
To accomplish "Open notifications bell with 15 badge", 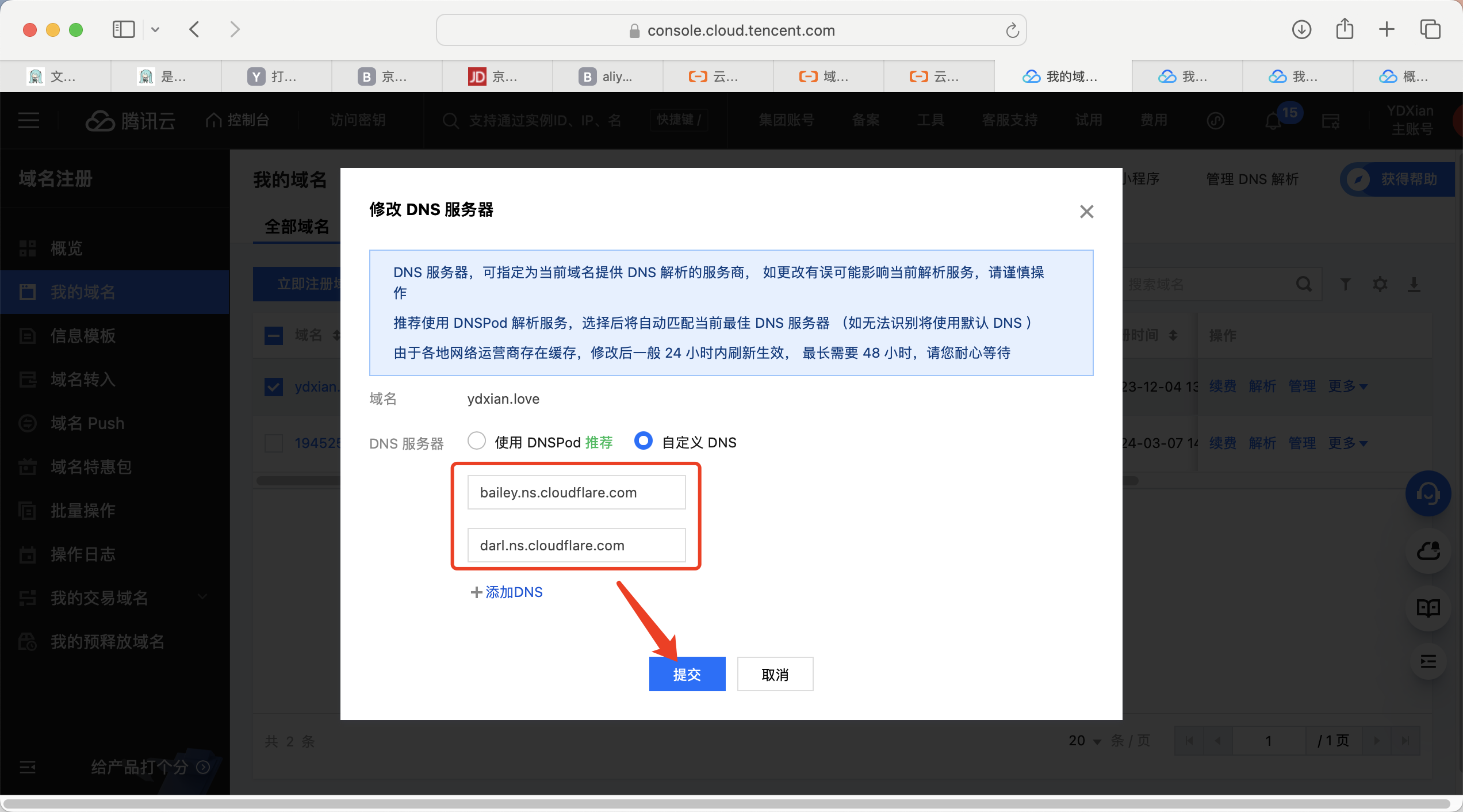I will tap(1274, 121).
